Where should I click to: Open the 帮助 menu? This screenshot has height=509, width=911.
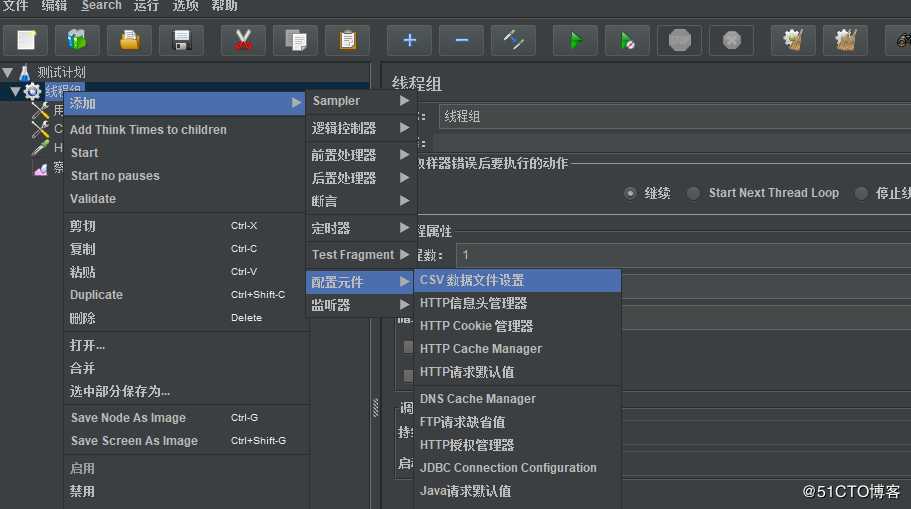point(224,6)
